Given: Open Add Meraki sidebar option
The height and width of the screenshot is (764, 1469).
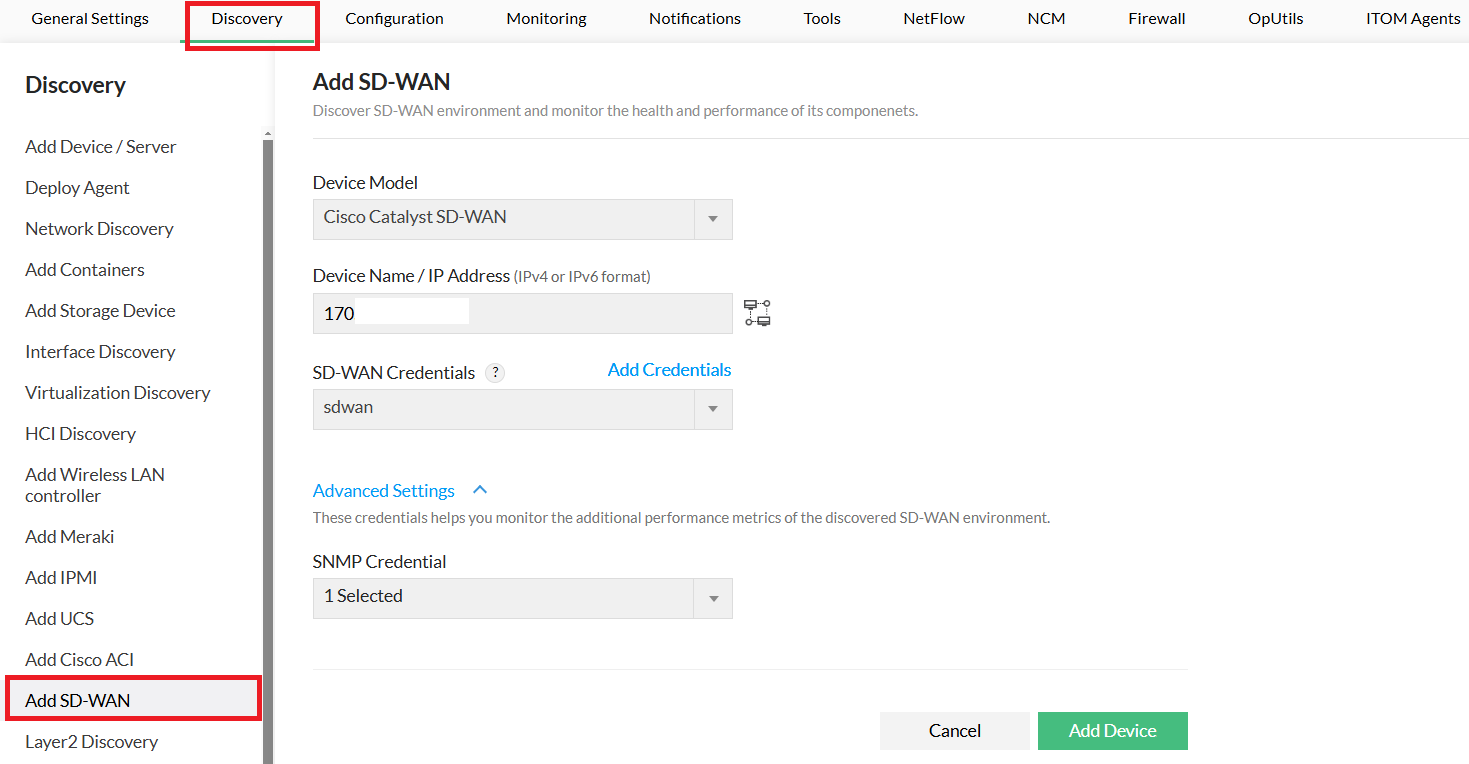Looking at the screenshot, I should click(70, 537).
